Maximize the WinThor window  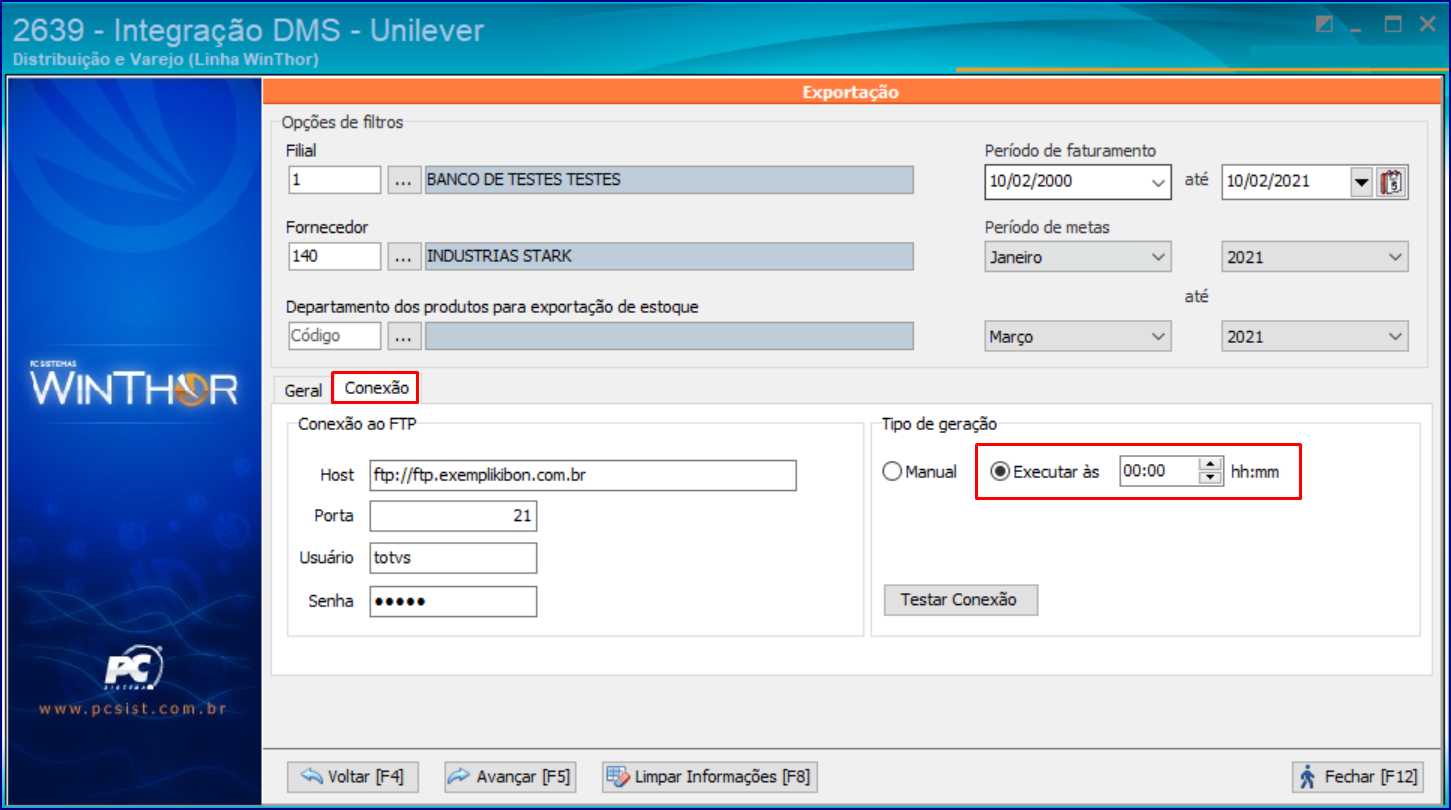[x=1392, y=25]
